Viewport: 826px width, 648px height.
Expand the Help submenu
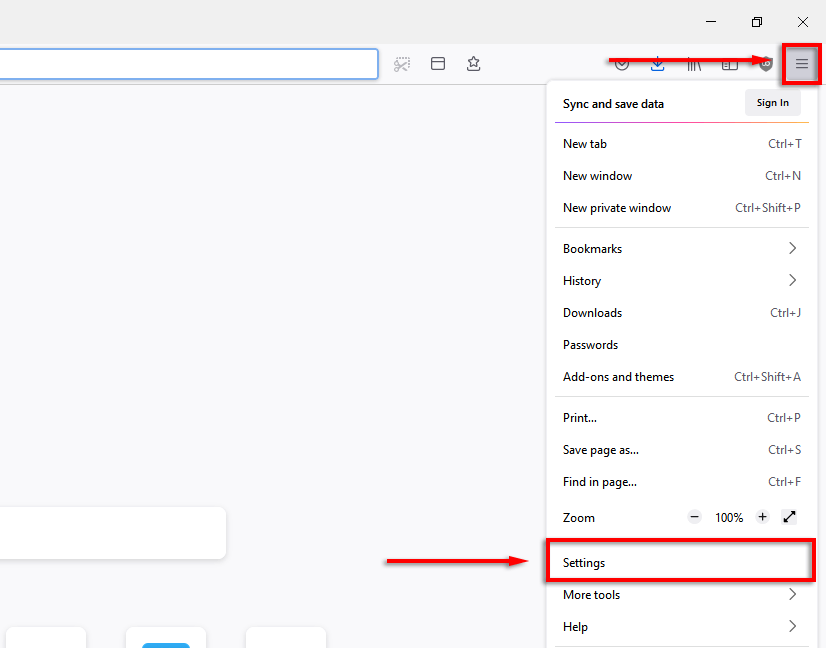pos(682,627)
